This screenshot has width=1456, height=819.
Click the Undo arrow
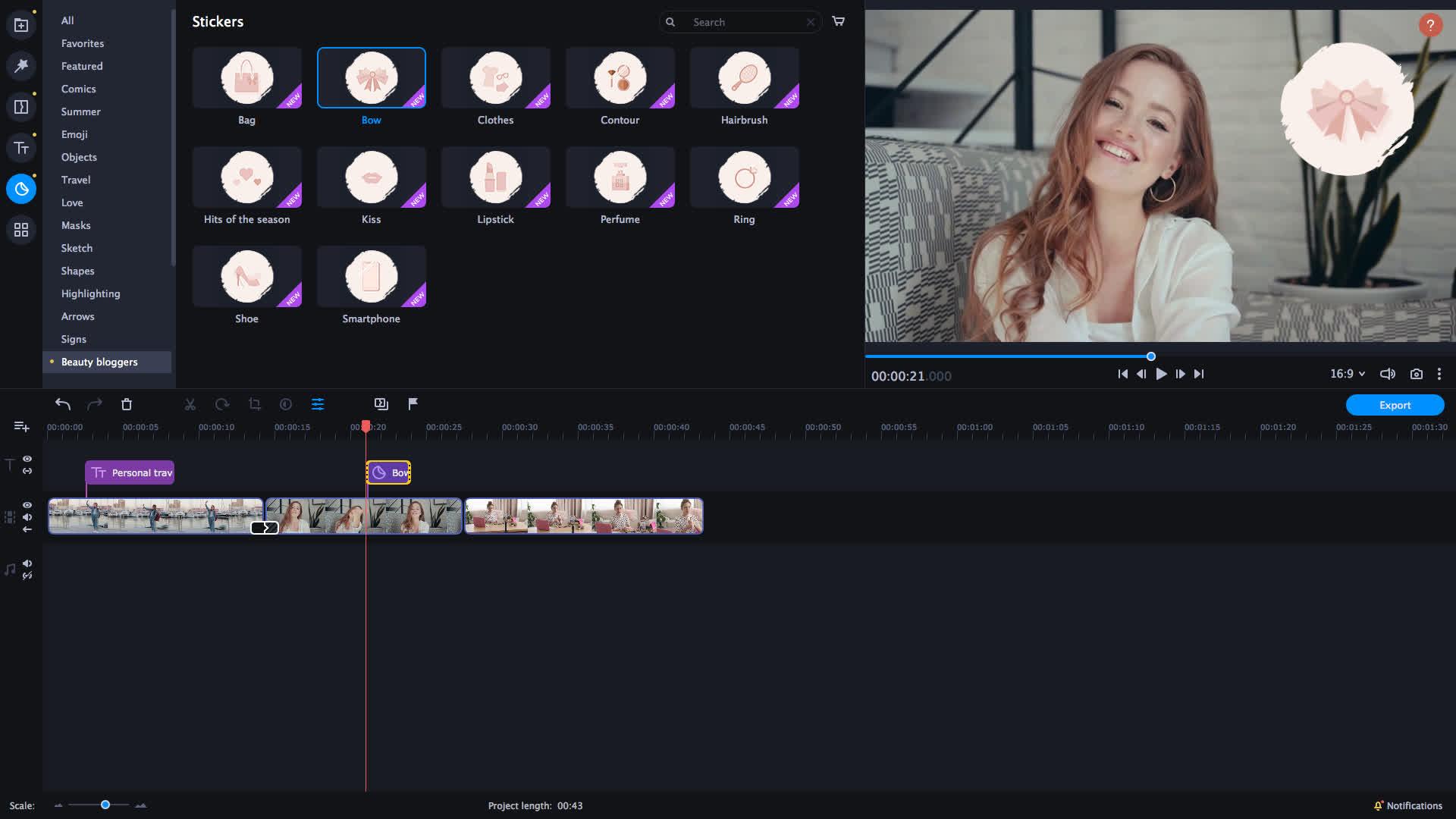[63, 404]
